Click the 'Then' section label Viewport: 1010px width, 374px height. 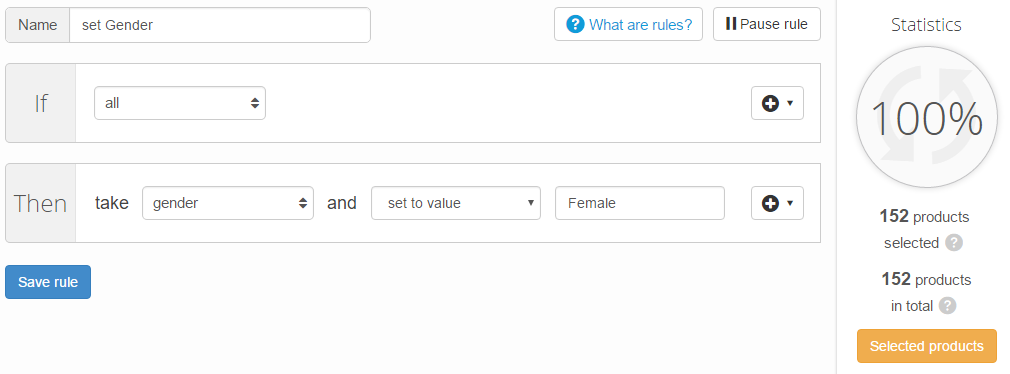tap(41, 203)
